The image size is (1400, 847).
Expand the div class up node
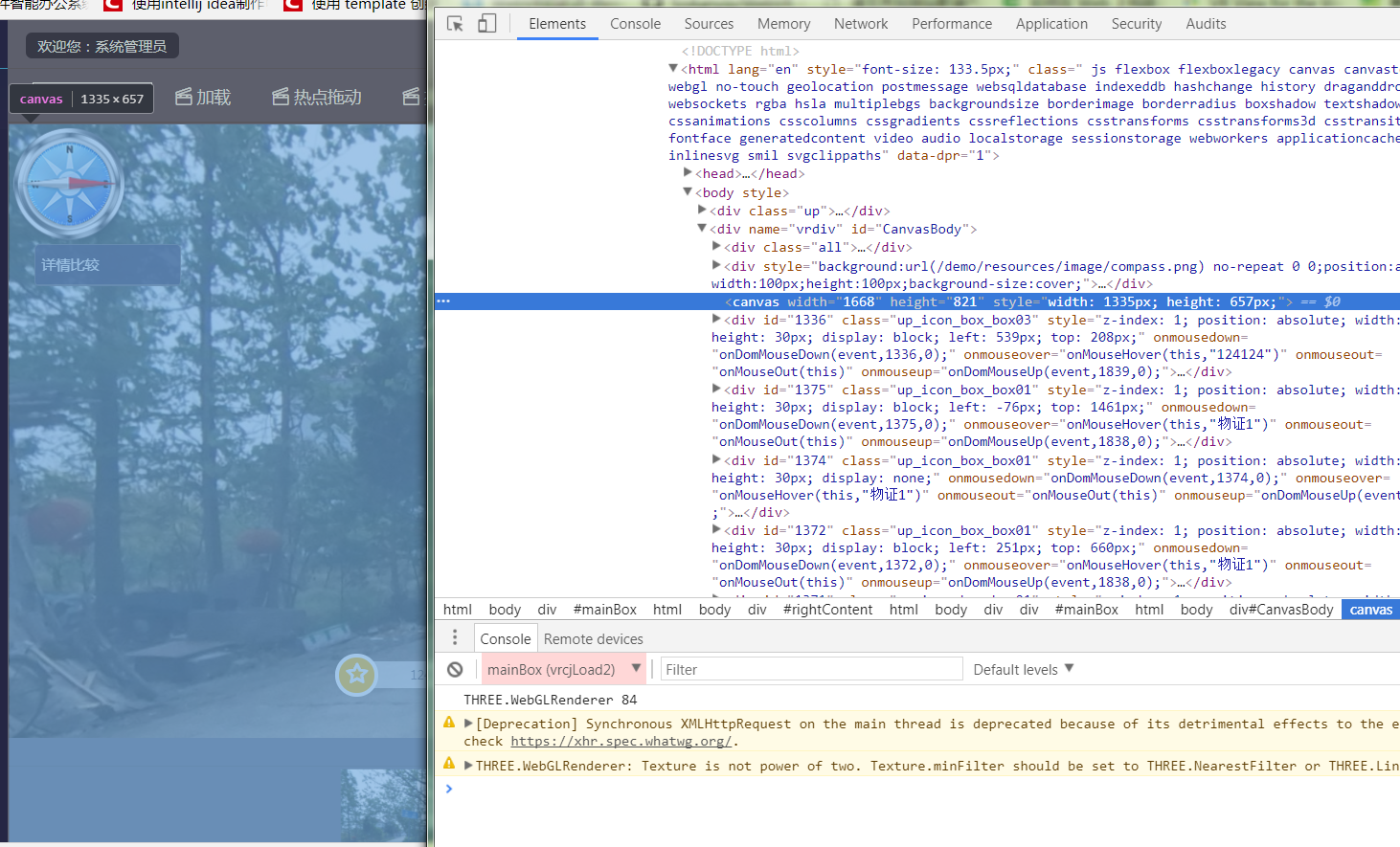point(702,211)
